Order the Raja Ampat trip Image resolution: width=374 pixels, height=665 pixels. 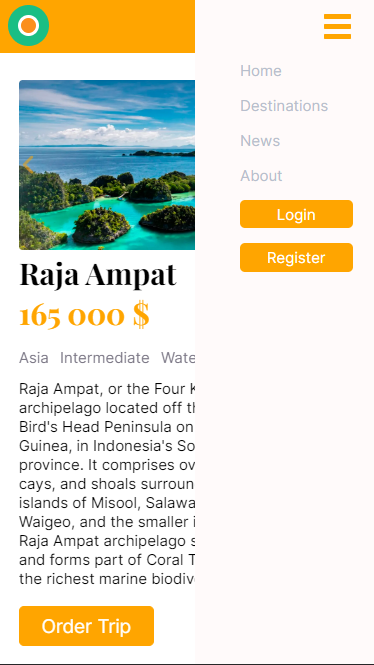click(x=87, y=626)
